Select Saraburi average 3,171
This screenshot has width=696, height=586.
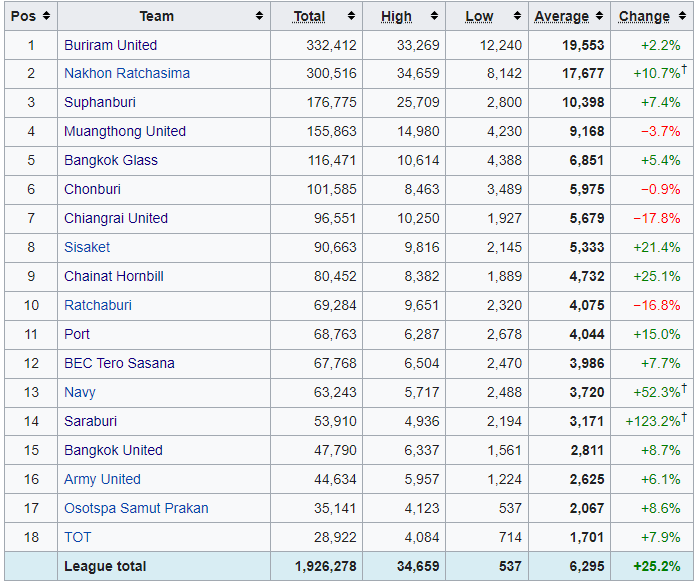point(587,421)
